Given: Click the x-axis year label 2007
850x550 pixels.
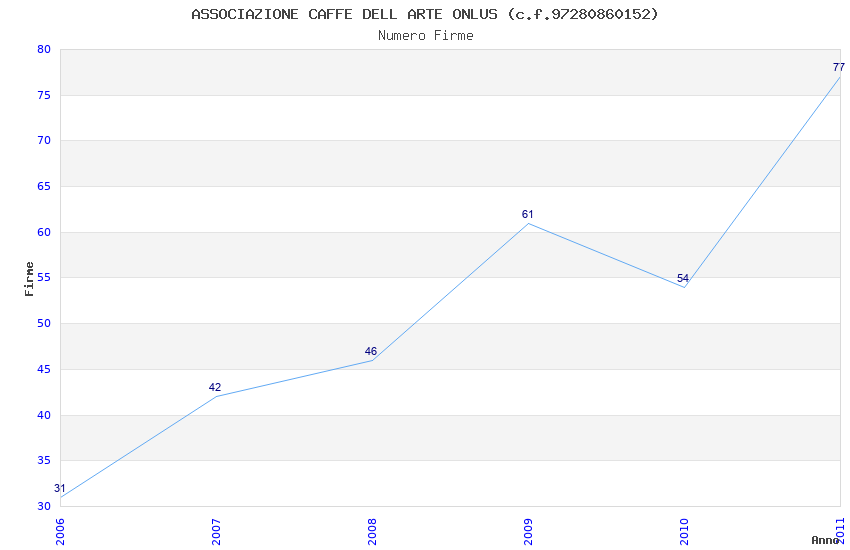Looking at the screenshot, I should click(216, 531).
